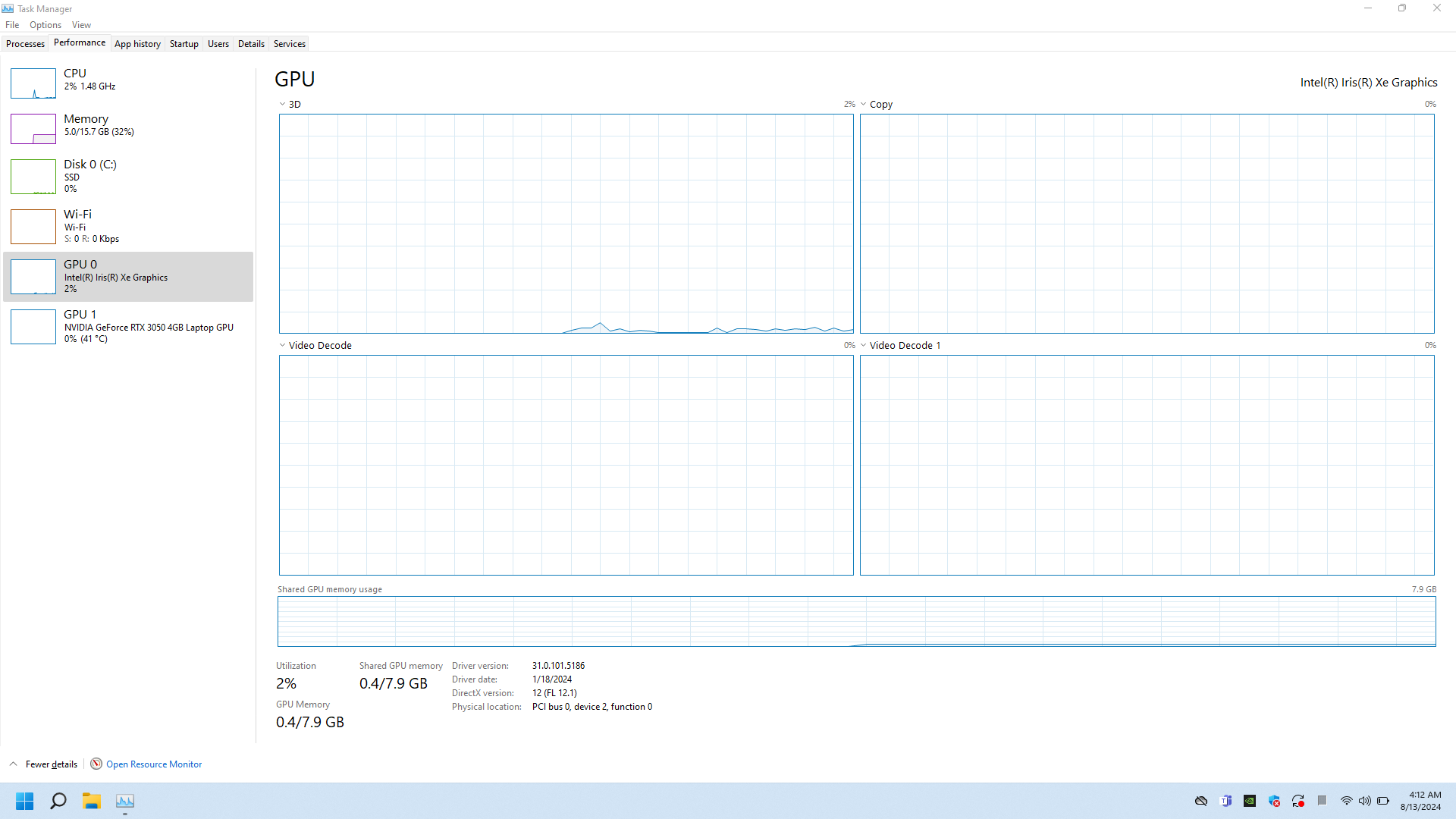Click the Copy engine usage graph
This screenshot has width=1456, height=819.
point(1147,224)
